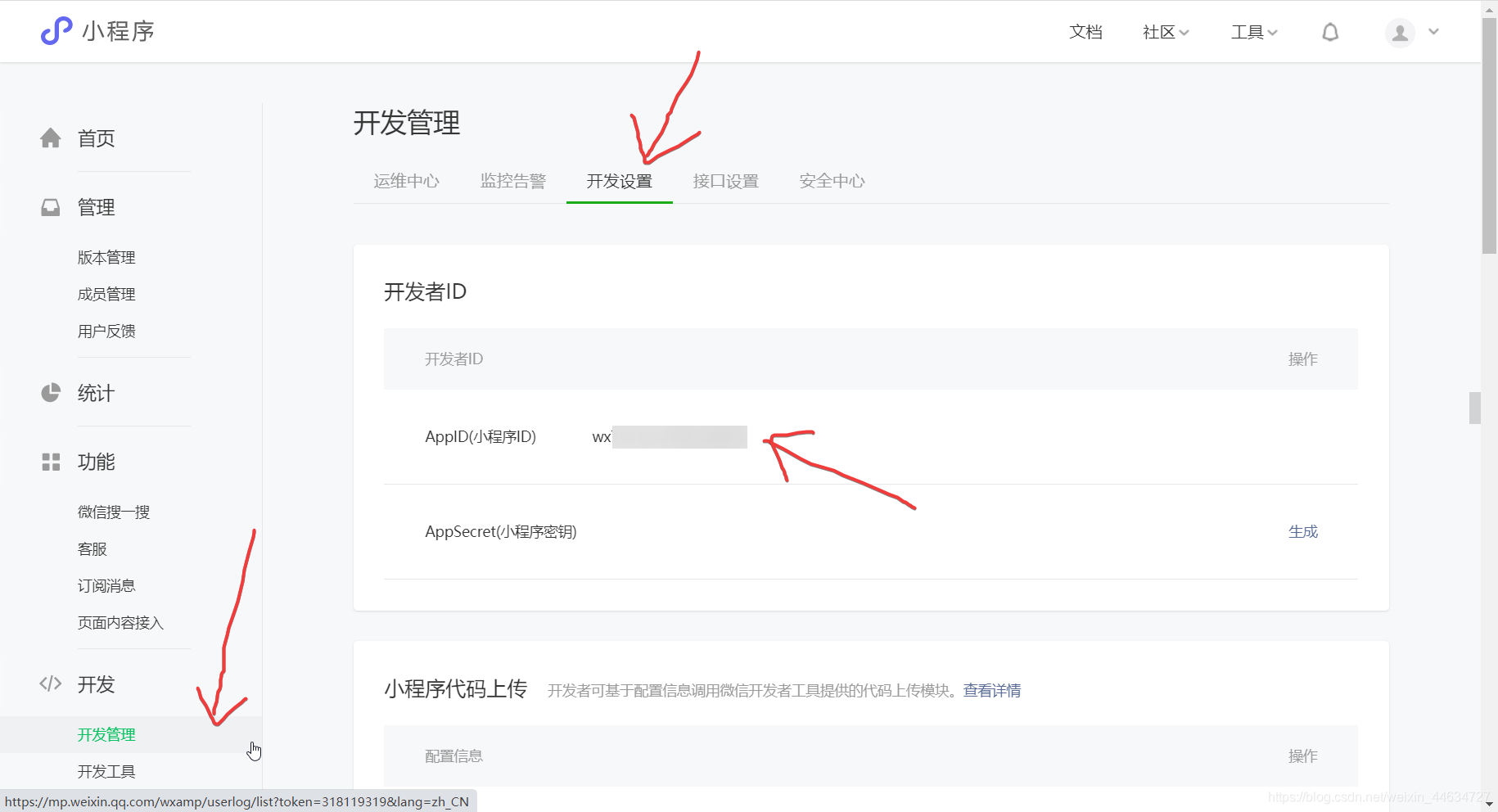Switch to the 运维中心 tab

[x=407, y=181]
